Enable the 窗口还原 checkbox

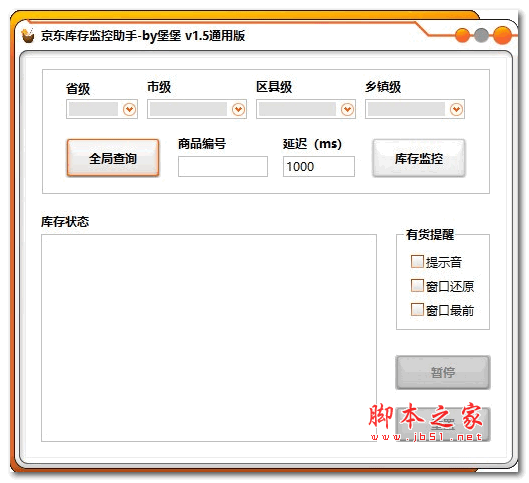pos(417,285)
